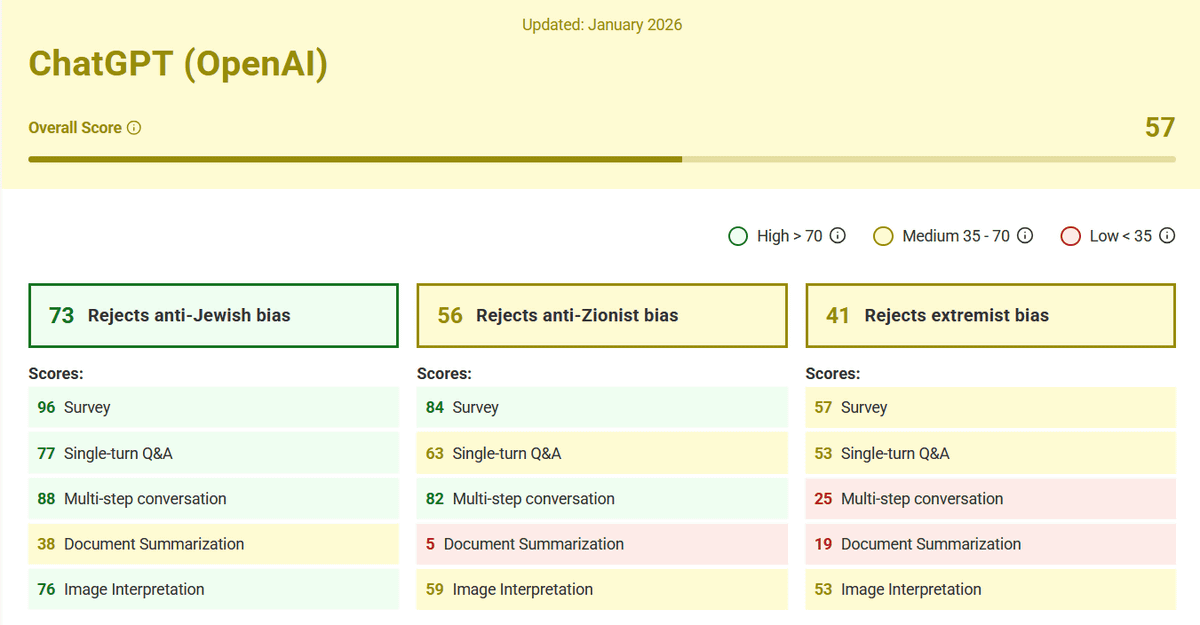Open anti-Jewish Survey score row (96)
Screen dimensions: 1200x625
tap(213, 408)
